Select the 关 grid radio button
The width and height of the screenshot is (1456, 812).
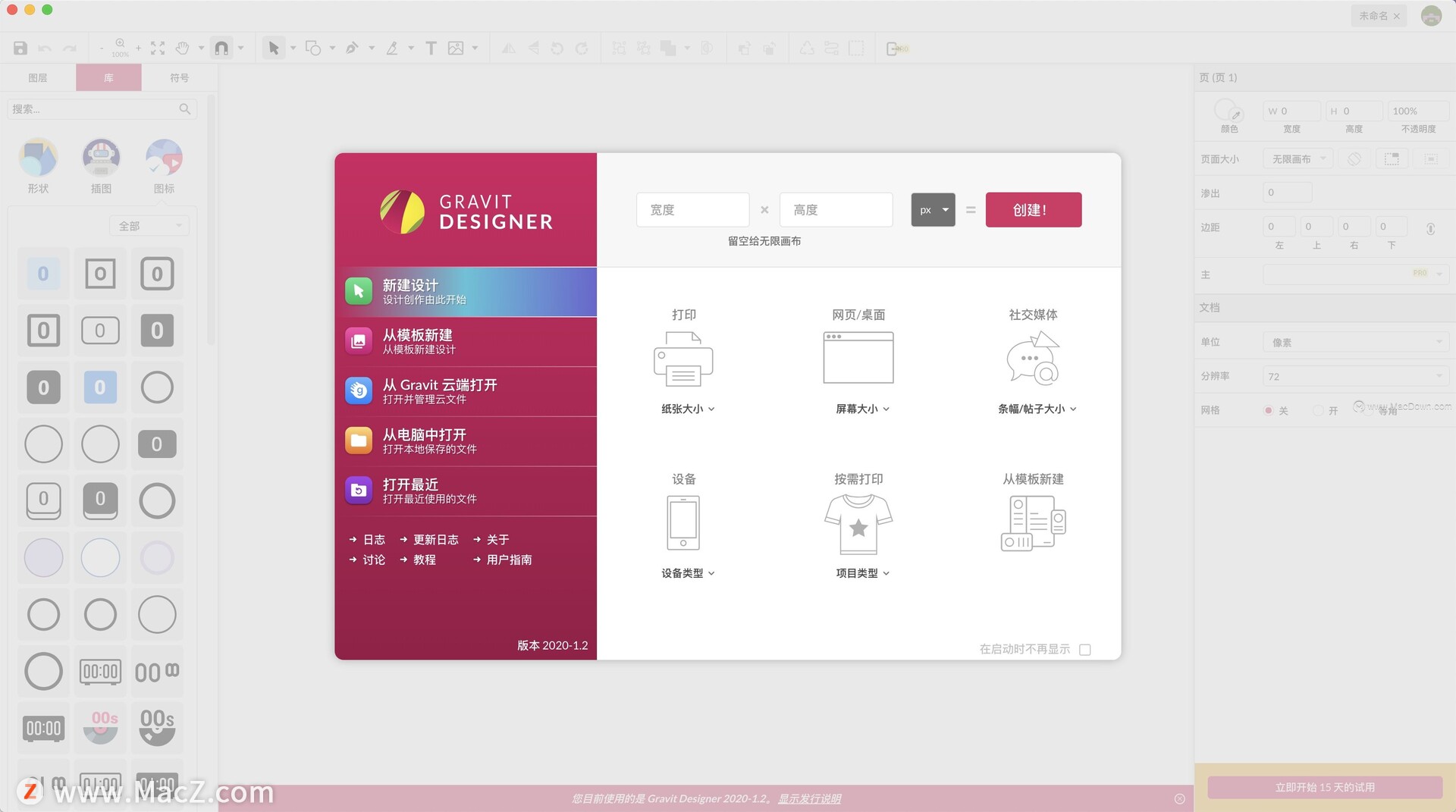coord(1268,410)
